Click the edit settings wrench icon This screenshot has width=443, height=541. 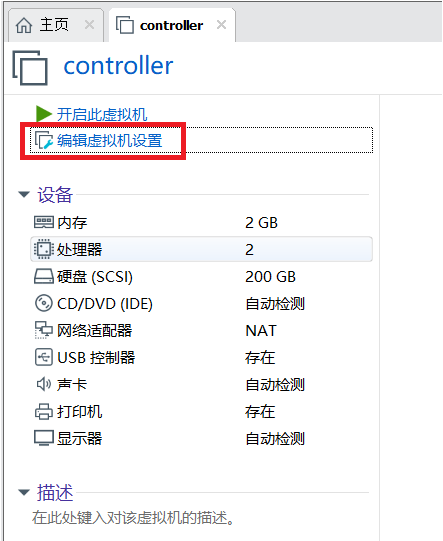tap(44, 140)
